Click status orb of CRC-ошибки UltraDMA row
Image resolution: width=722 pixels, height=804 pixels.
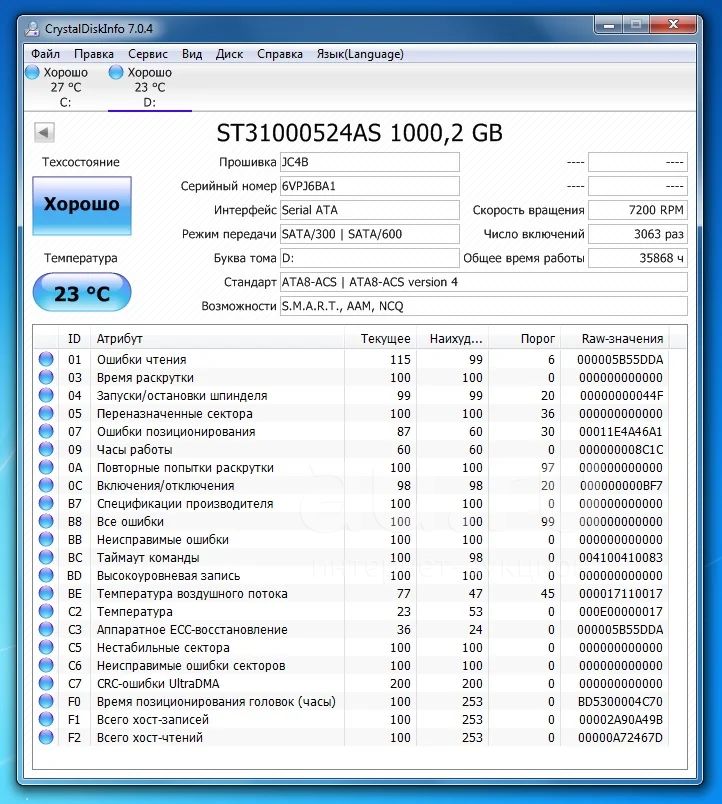pos(46,682)
